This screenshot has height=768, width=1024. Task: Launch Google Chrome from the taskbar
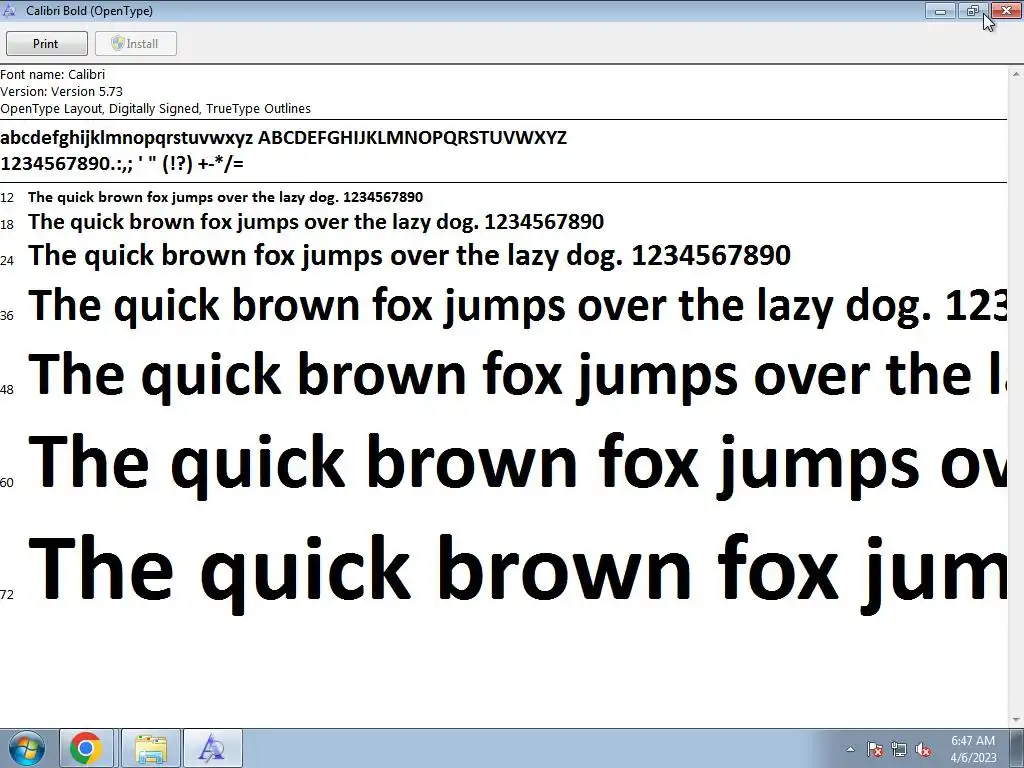(86, 748)
